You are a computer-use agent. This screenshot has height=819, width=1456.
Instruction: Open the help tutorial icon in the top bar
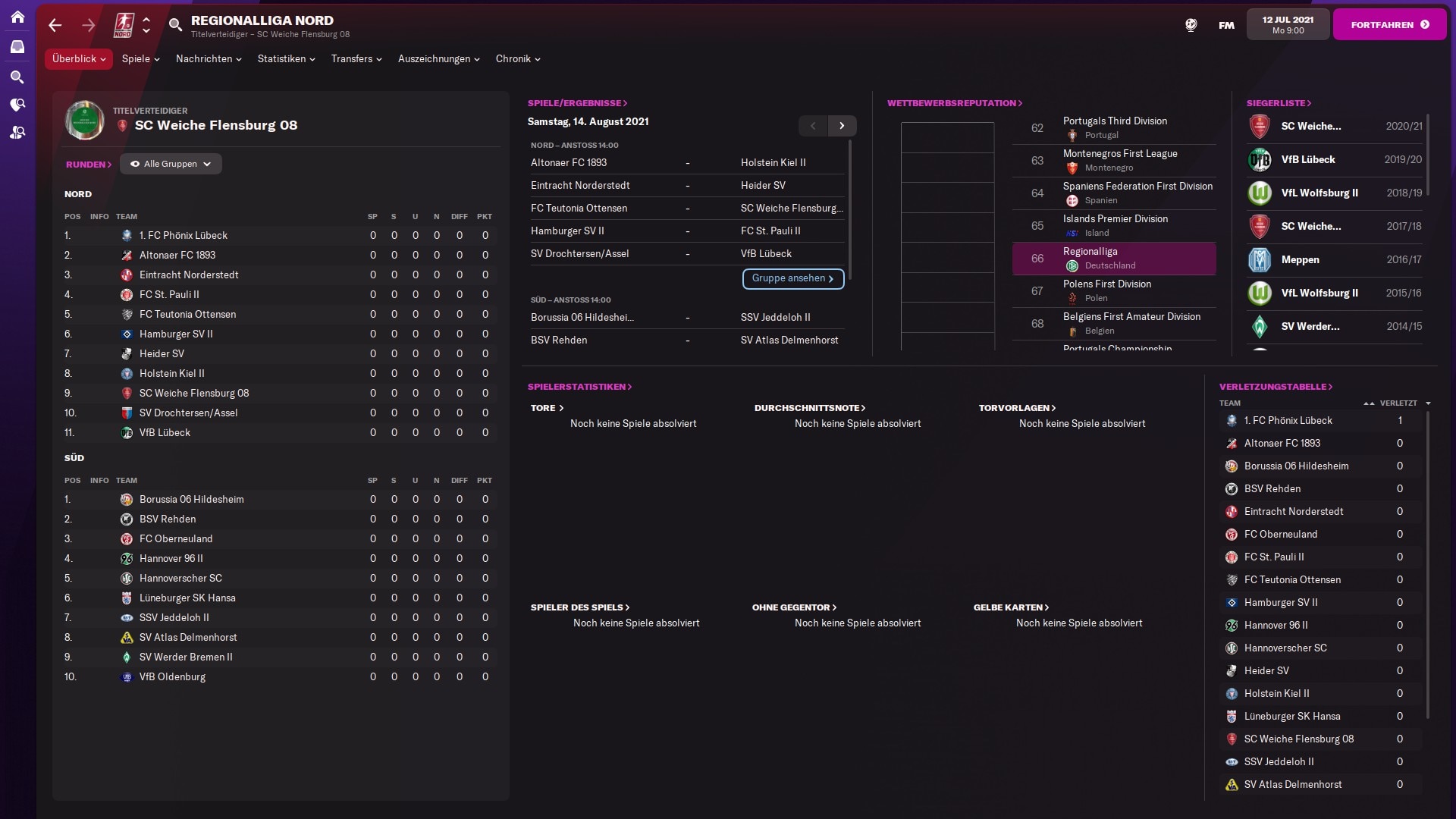tap(1191, 25)
